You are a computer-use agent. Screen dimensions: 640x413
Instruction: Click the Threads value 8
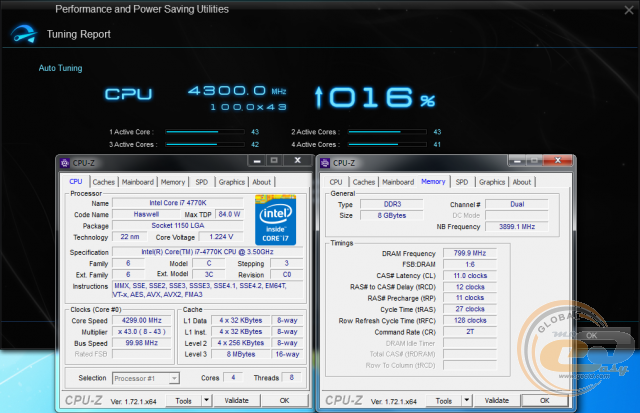tap(291, 378)
